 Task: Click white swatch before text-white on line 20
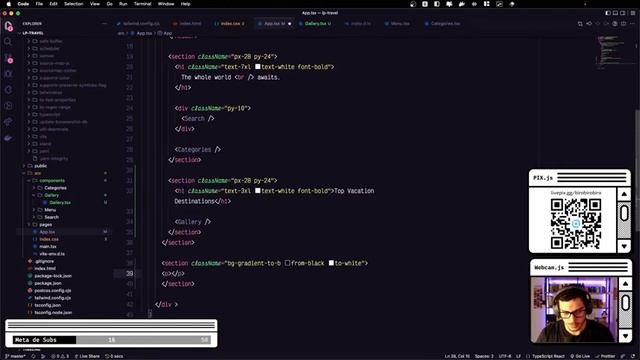[x=258, y=67]
